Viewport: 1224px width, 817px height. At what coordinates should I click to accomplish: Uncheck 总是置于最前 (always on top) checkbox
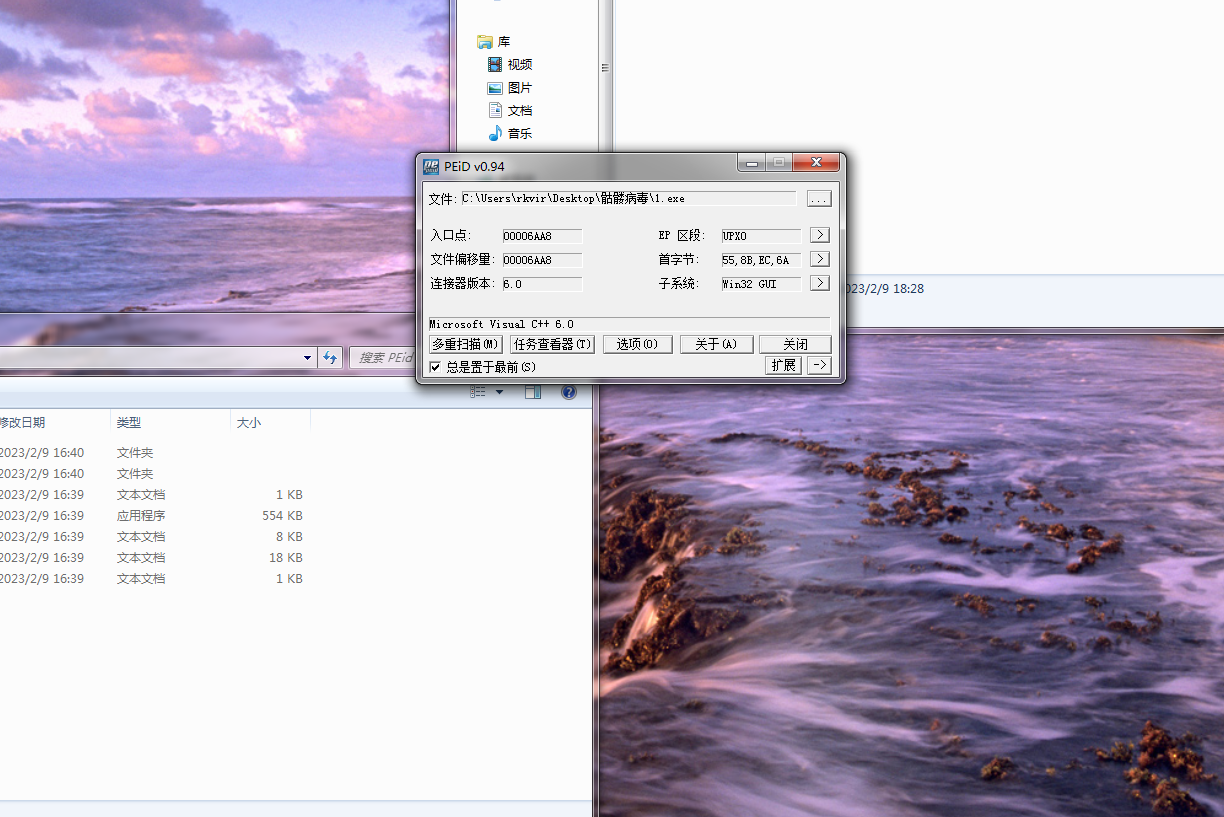(435, 367)
